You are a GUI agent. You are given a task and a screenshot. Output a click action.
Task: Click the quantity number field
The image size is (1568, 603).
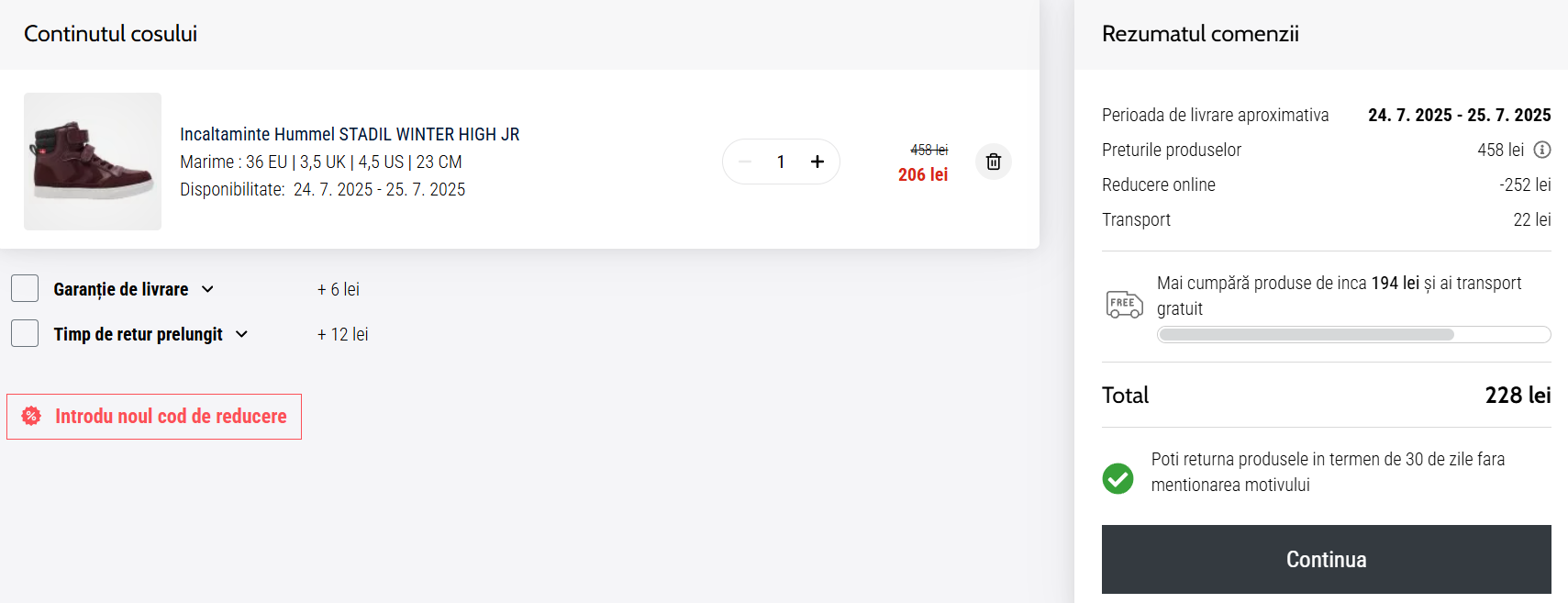click(x=781, y=162)
